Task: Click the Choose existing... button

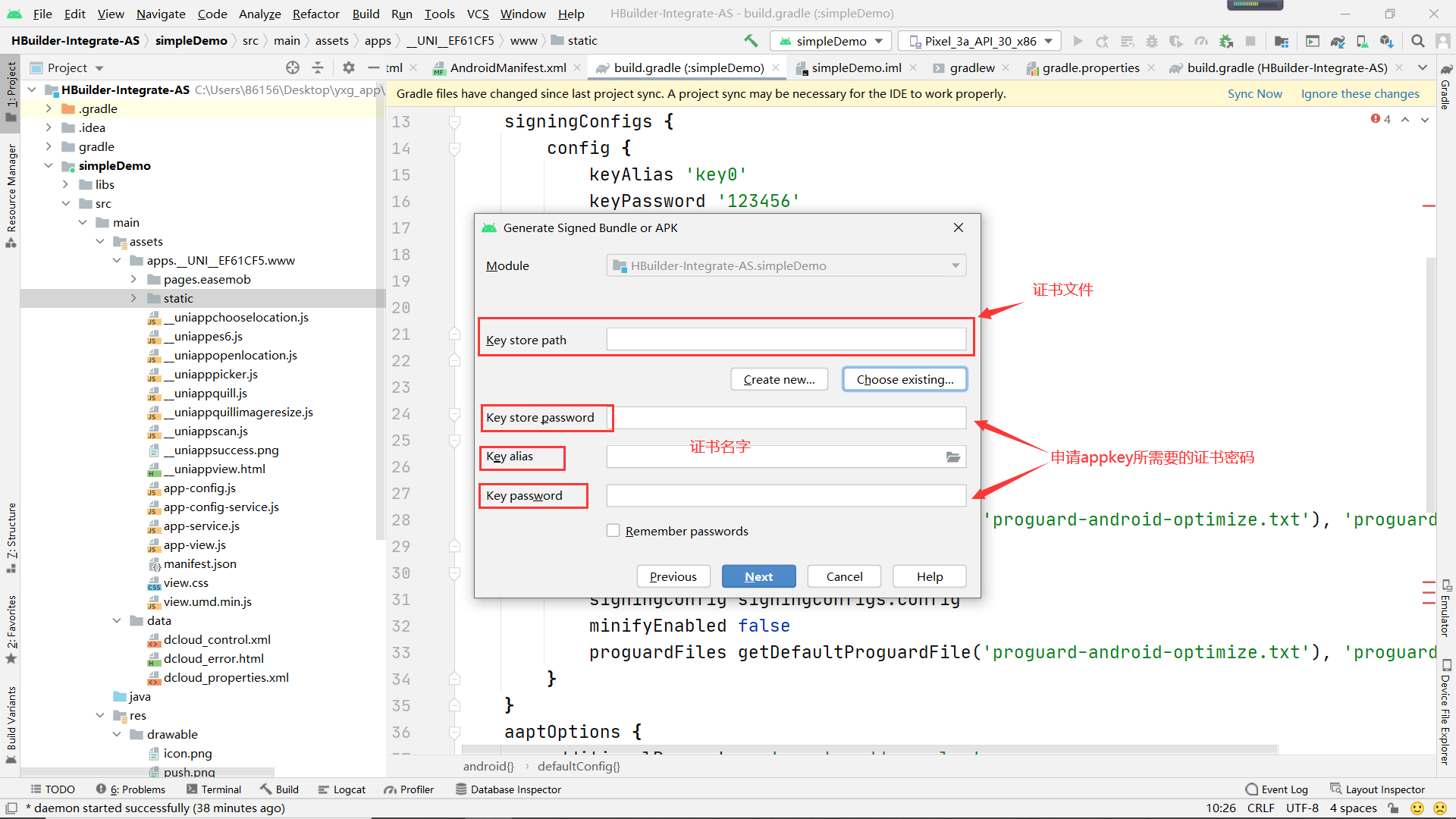Action: click(x=905, y=379)
